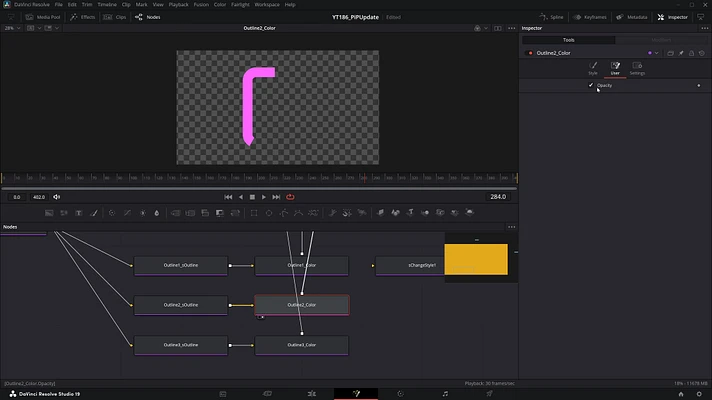Toggle the Clips panel
This screenshot has height=400, width=712.
114,17
